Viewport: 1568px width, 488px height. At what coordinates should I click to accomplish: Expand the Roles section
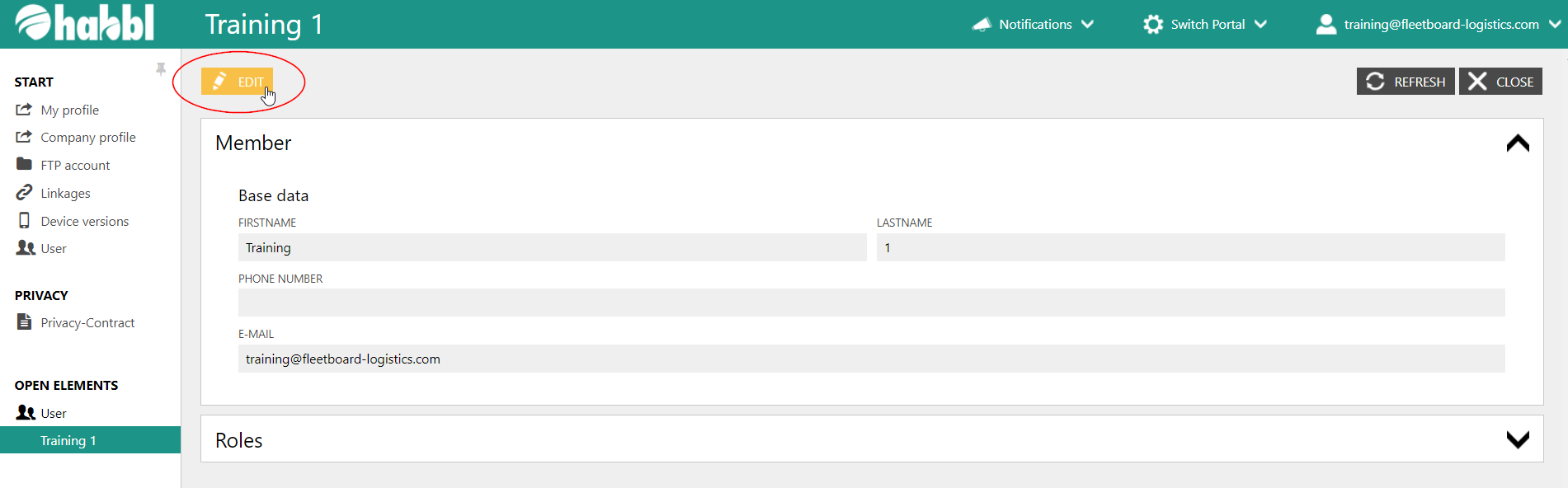pyautogui.click(x=1517, y=439)
